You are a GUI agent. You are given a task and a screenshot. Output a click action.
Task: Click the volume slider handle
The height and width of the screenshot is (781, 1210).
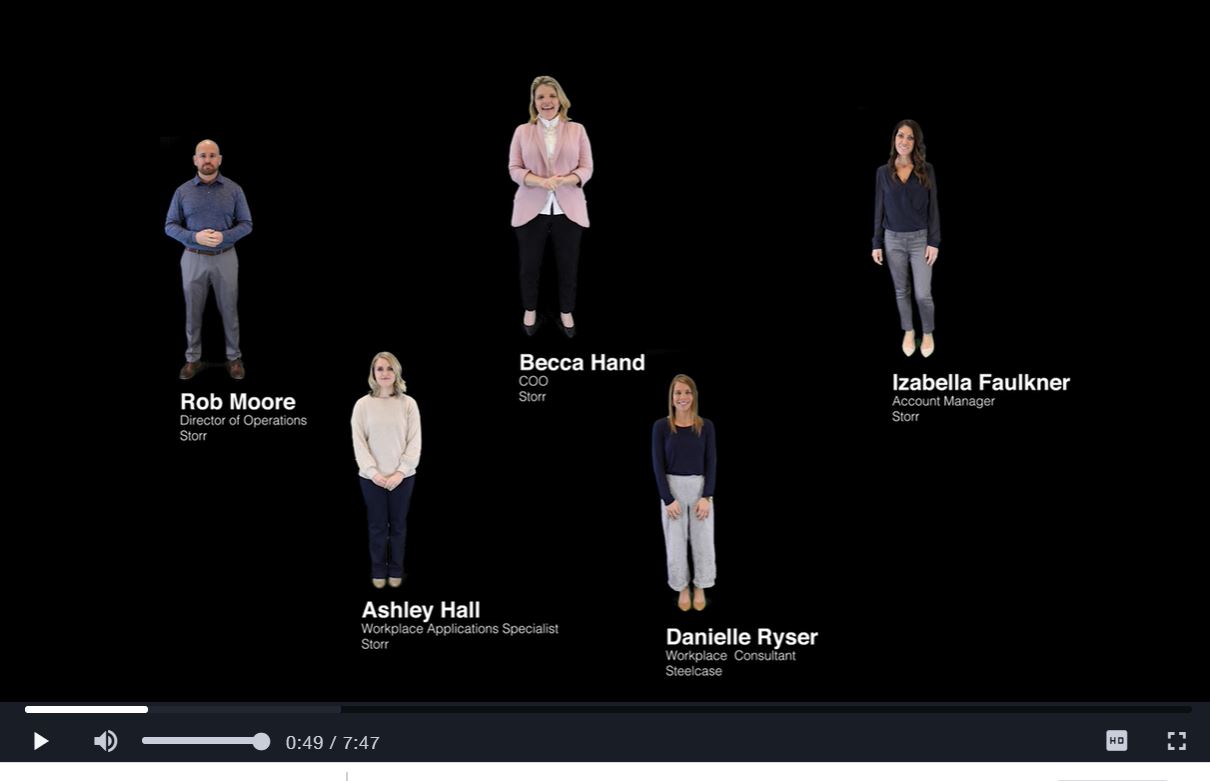260,741
